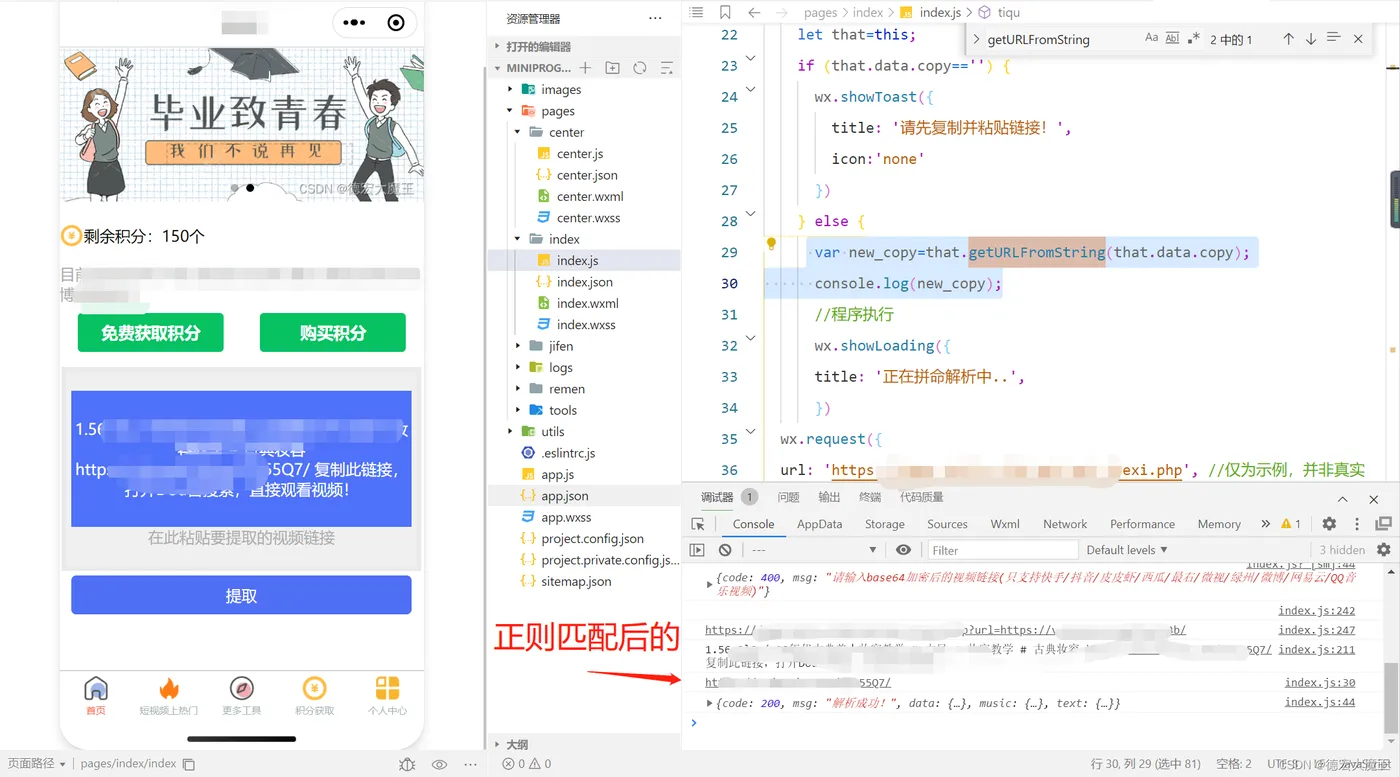Collapse all folders in explorer
Viewport: 1400px width, 777px height.
click(667, 68)
